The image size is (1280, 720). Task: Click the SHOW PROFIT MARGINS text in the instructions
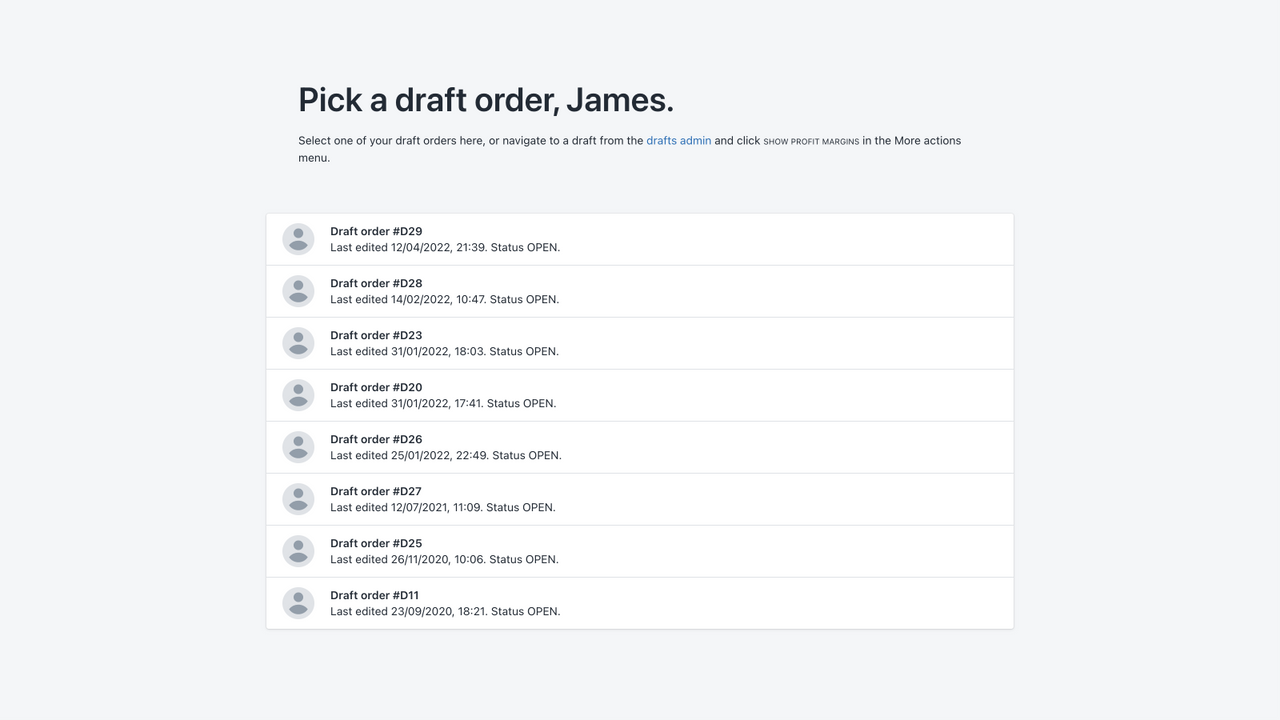click(x=810, y=141)
